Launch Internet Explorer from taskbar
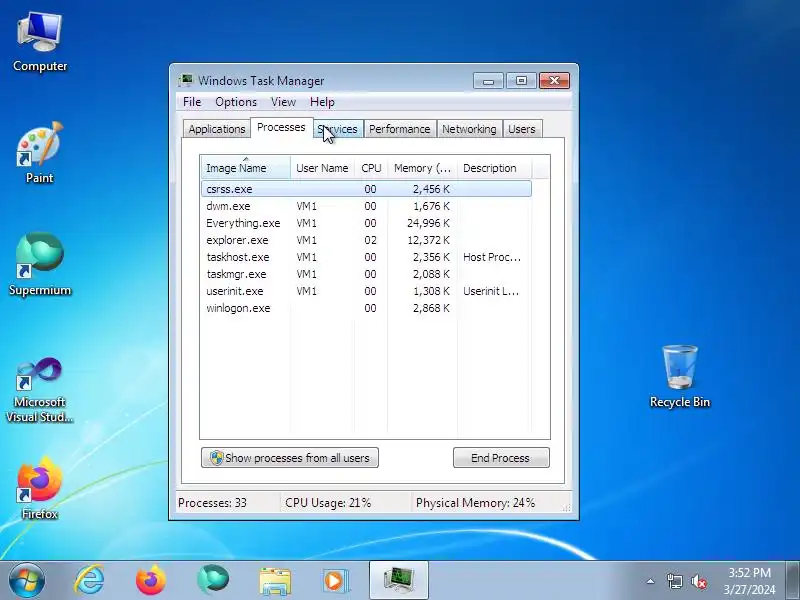800x600 pixels. (89, 580)
